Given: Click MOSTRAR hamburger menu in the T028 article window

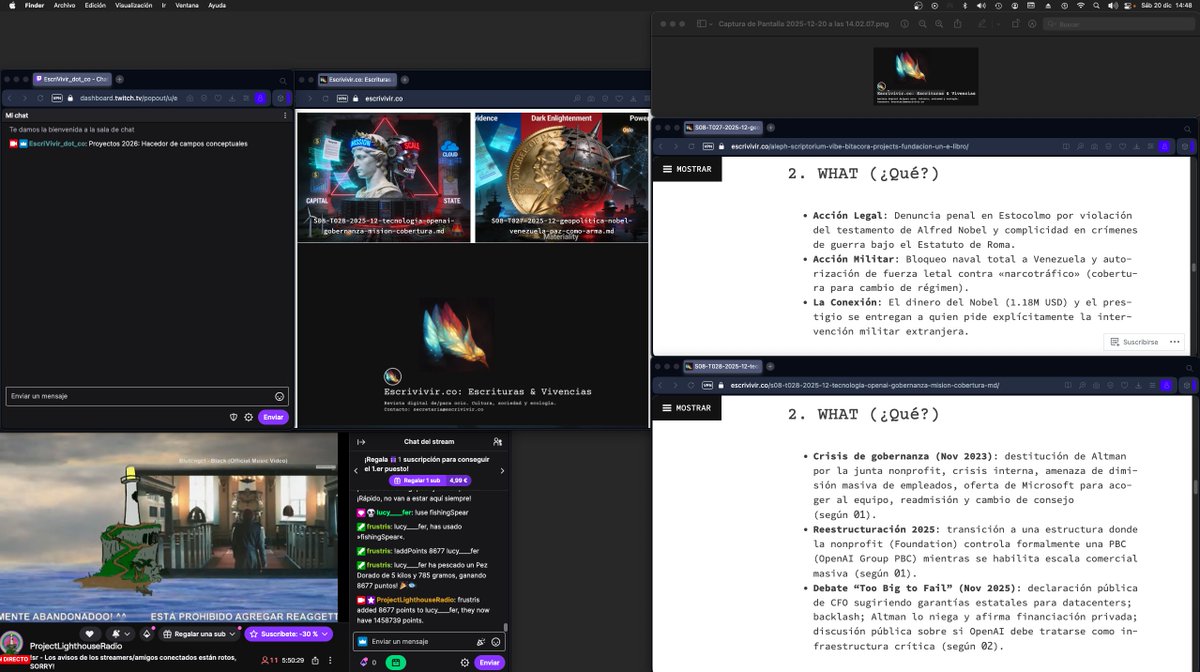Looking at the screenshot, I should click(x=687, y=408).
